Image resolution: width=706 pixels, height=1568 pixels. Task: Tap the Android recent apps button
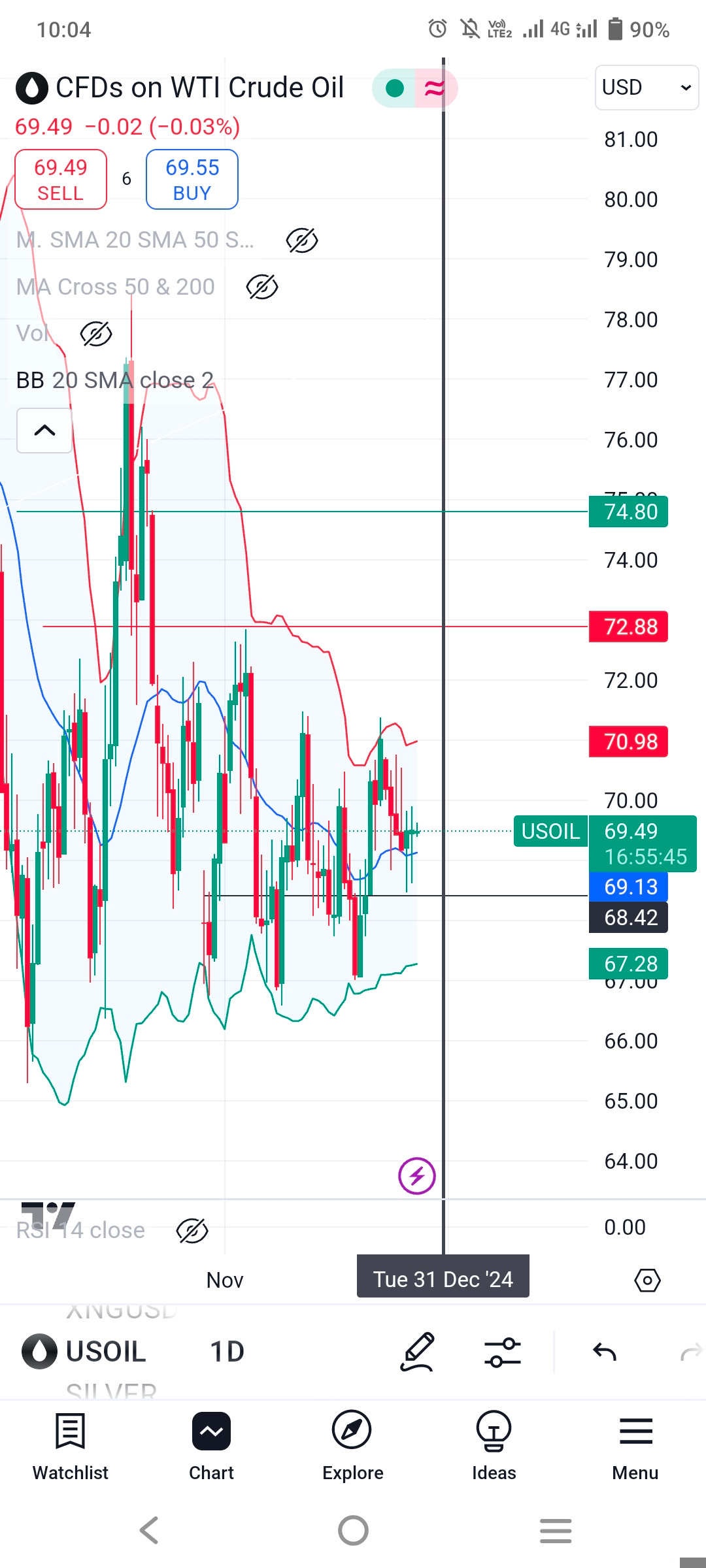[x=556, y=1530]
